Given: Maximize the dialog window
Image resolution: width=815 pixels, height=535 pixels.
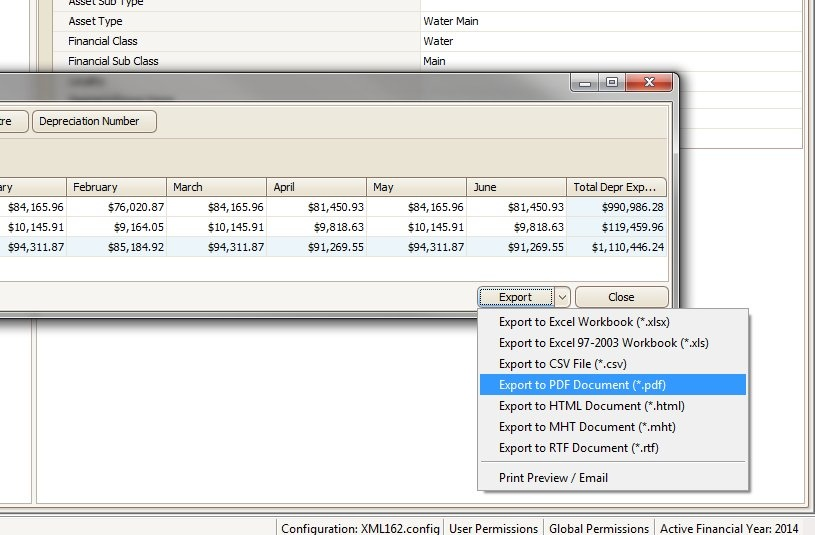Looking at the screenshot, I should tap(612, 83).
